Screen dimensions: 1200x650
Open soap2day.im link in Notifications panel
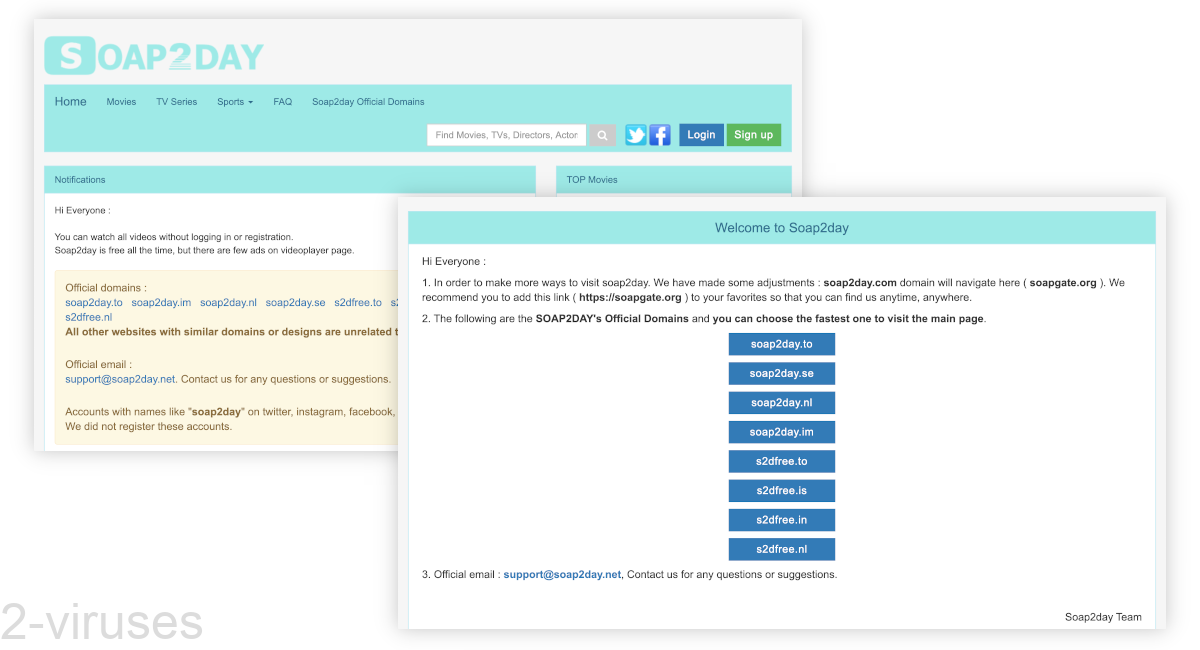161,303
